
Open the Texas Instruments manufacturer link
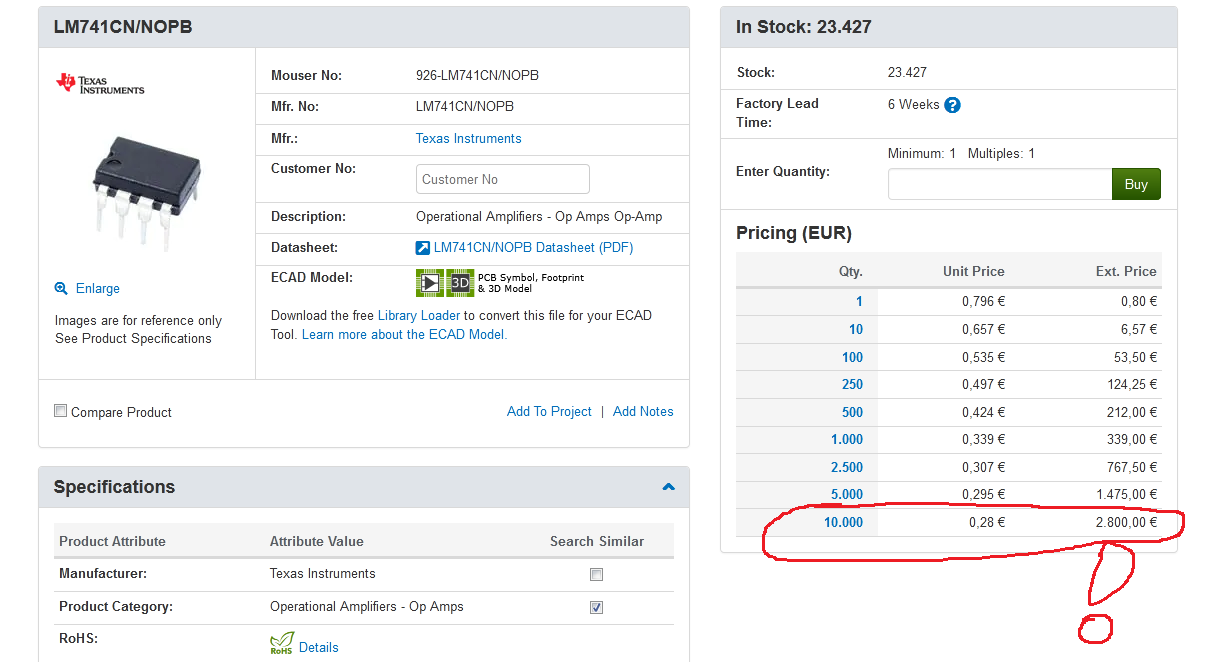[468, 138]
